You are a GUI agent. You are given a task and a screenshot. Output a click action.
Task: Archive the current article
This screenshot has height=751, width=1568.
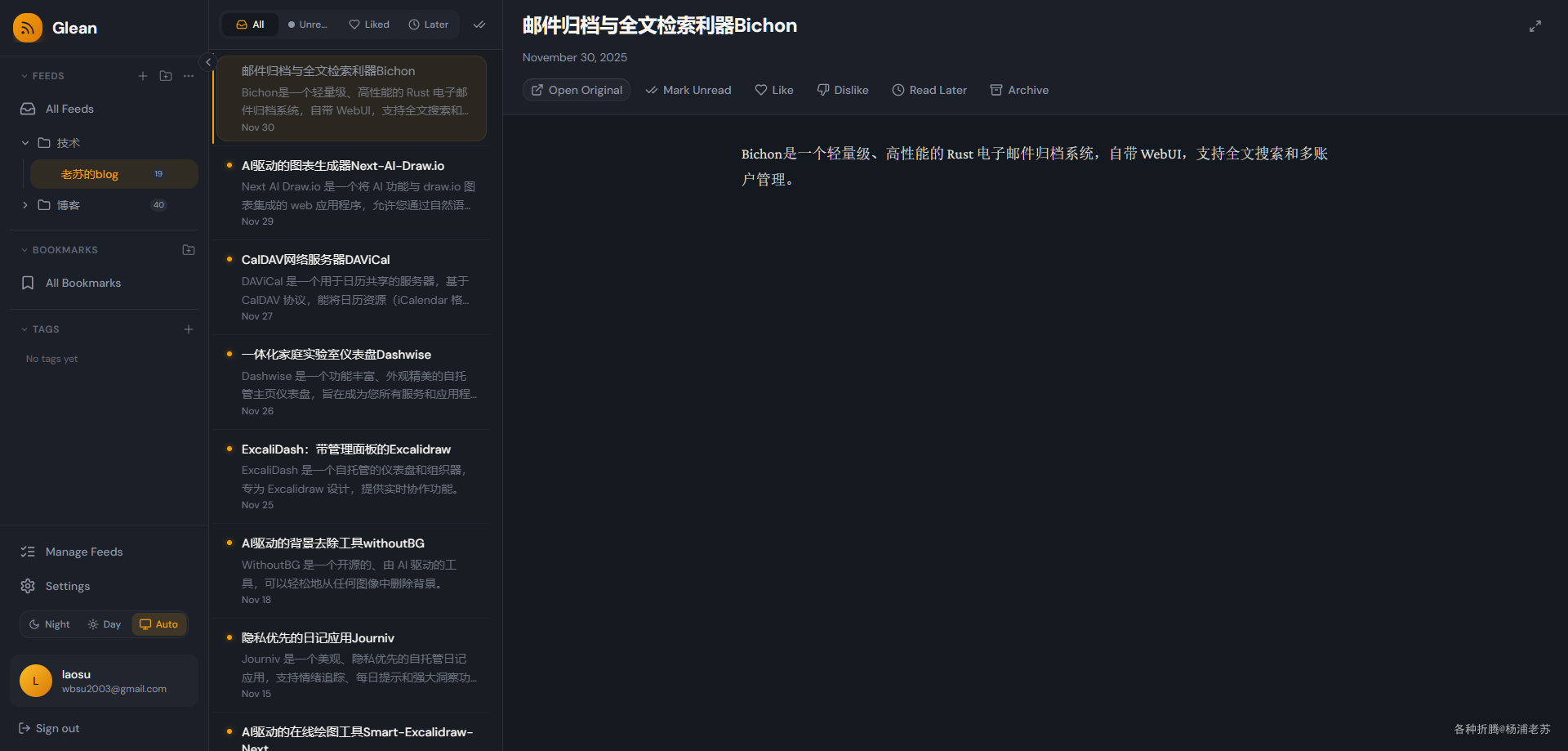click(1019, 90)
